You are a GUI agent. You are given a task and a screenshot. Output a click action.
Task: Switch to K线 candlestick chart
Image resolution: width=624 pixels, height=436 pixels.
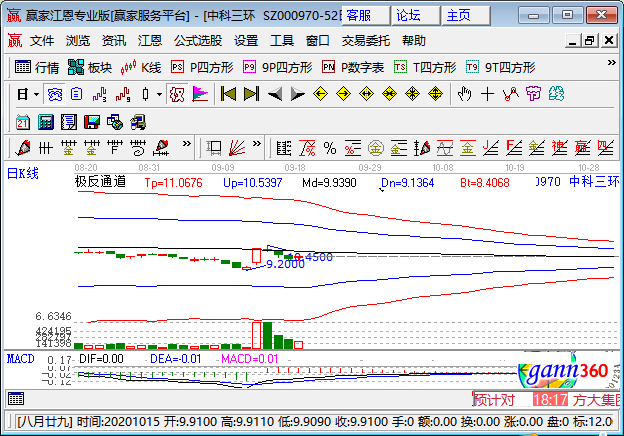140,67
